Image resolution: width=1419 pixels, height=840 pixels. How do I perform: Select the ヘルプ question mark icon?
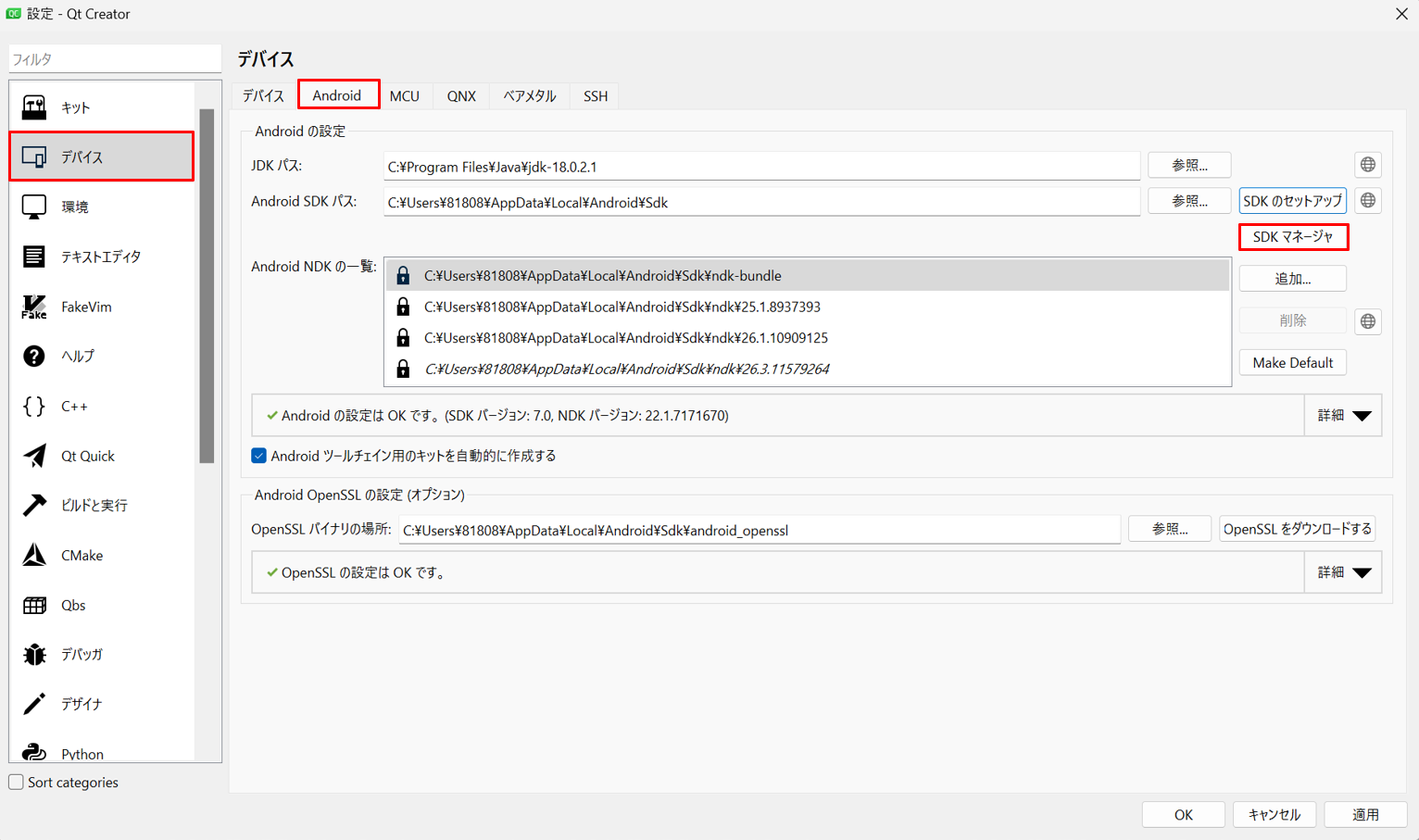[x=34, y=357]
